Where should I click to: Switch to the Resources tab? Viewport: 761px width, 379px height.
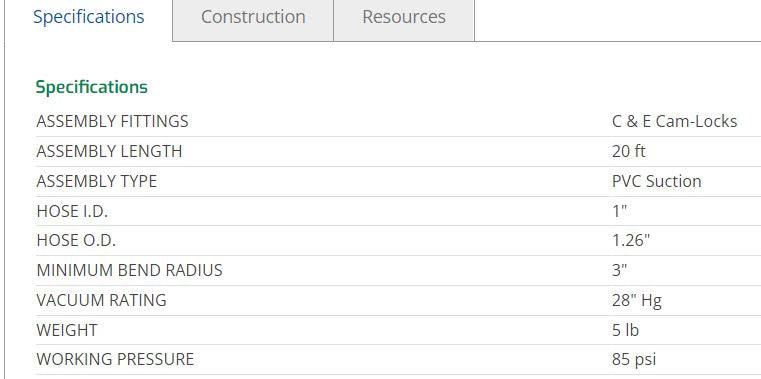click(404, 17)
